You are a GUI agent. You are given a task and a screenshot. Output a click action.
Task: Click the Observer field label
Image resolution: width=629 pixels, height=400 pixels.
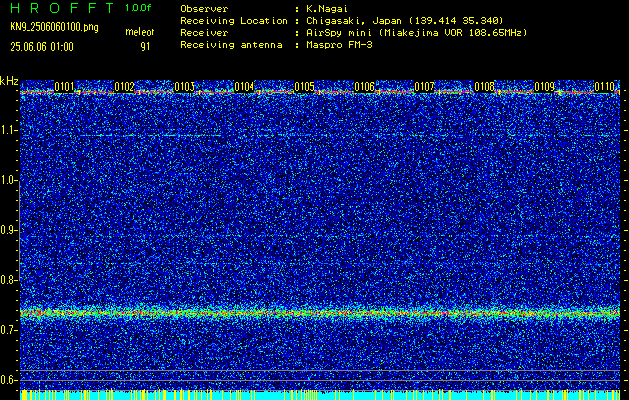[204, 8]
